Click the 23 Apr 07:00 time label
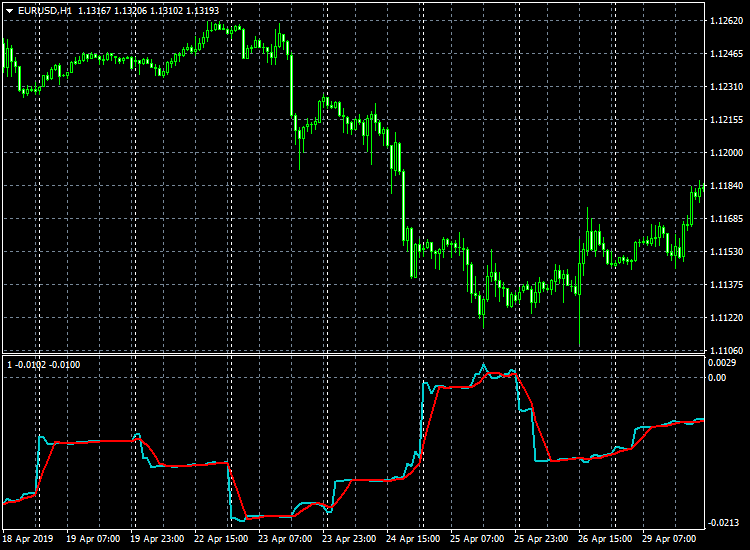The height and width of the screenshot is (550, 750). [285, 539]
